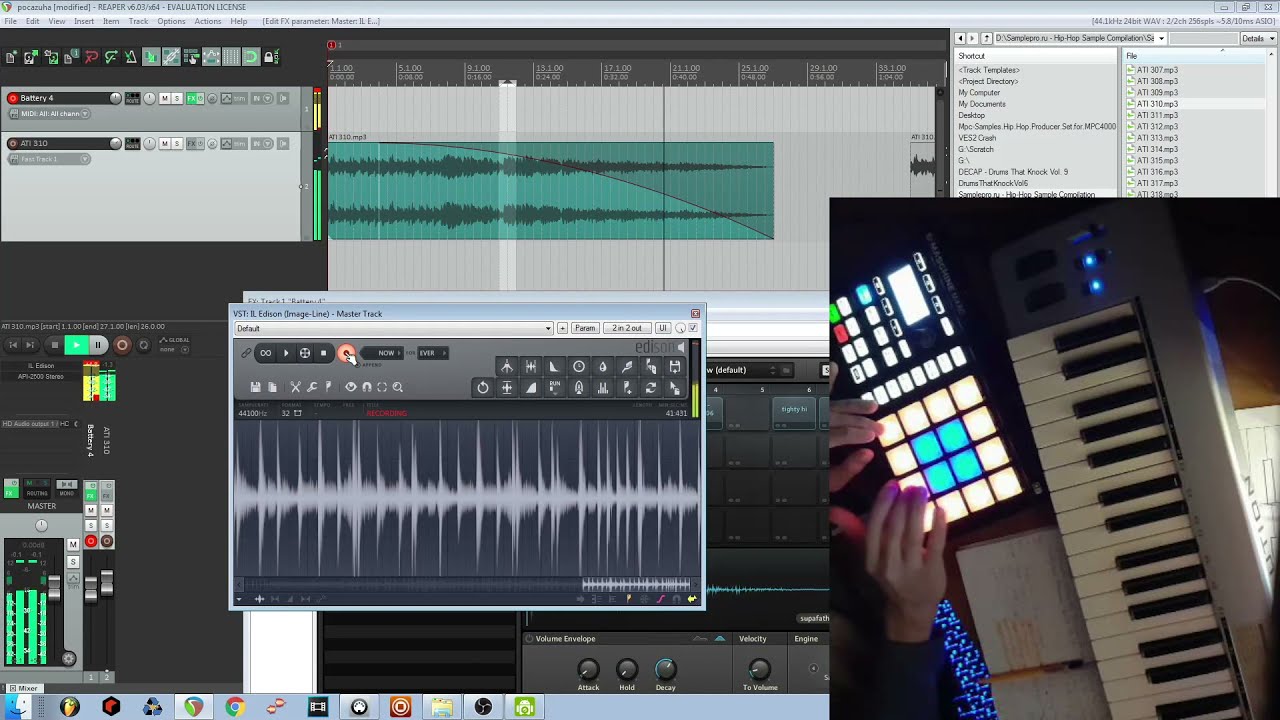Toggle item grouping in REAPER toolbar
This screenshot has width=1280, height=720.
(x=171, y=57)
